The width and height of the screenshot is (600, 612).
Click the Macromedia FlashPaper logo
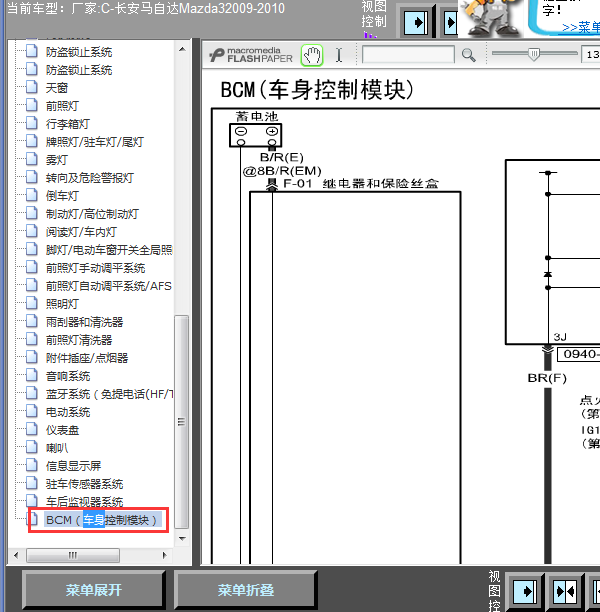[251, 55]
